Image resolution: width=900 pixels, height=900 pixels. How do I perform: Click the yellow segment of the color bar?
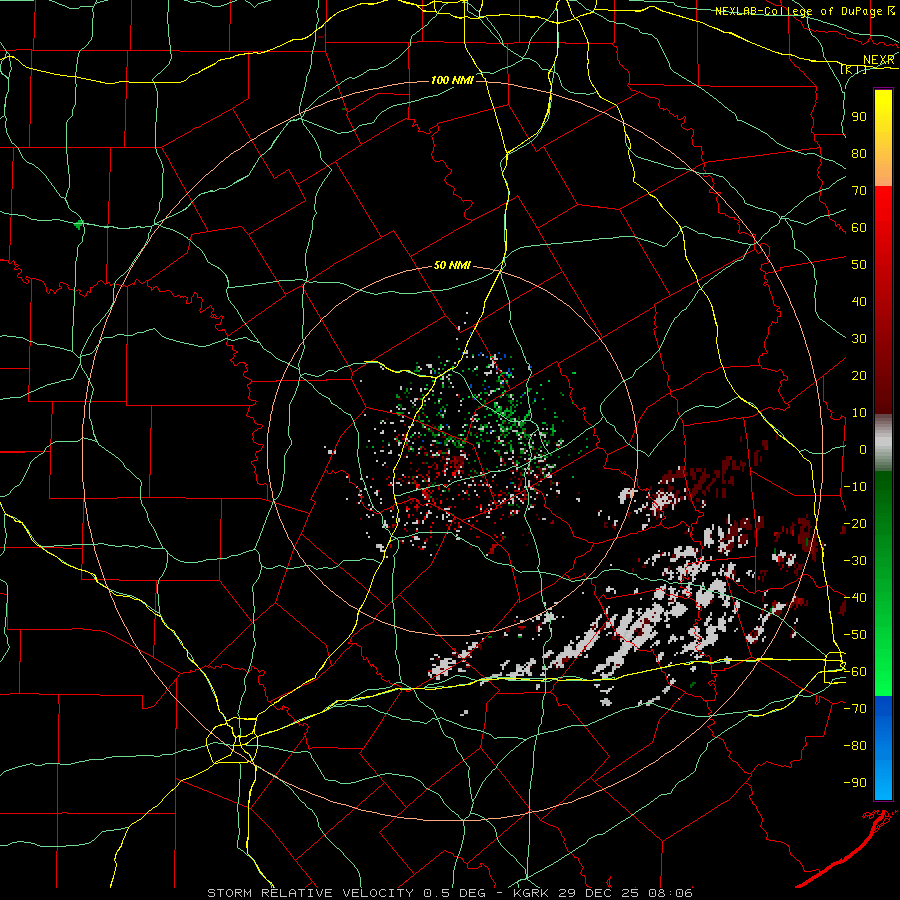pyautogui.click(x=883, y=138)
